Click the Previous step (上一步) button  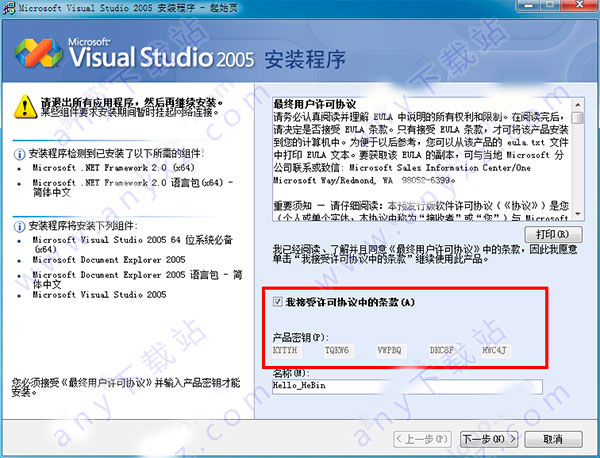[x=422, y=439]
